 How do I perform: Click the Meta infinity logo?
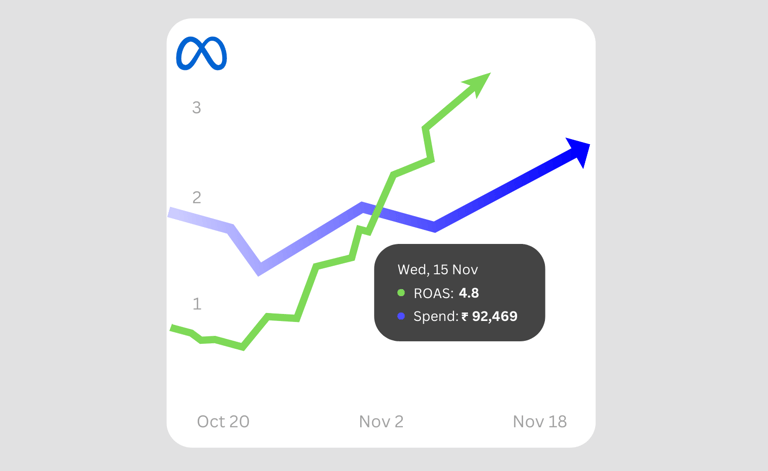201,53
